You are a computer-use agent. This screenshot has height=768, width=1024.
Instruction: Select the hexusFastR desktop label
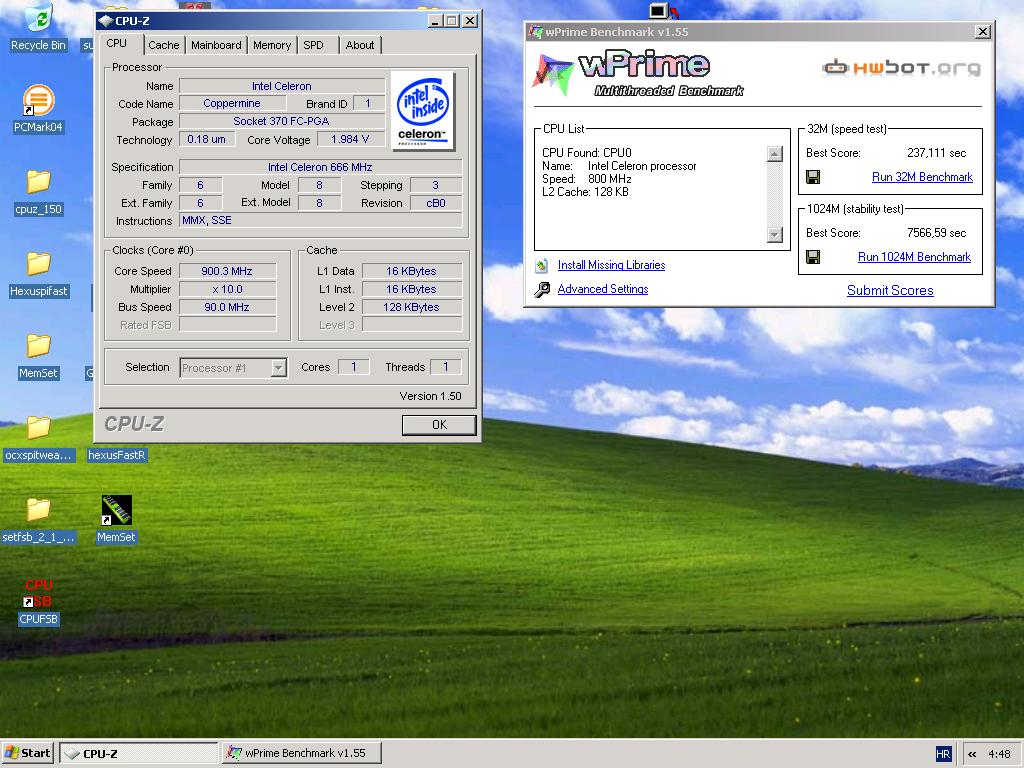(117, 455)
